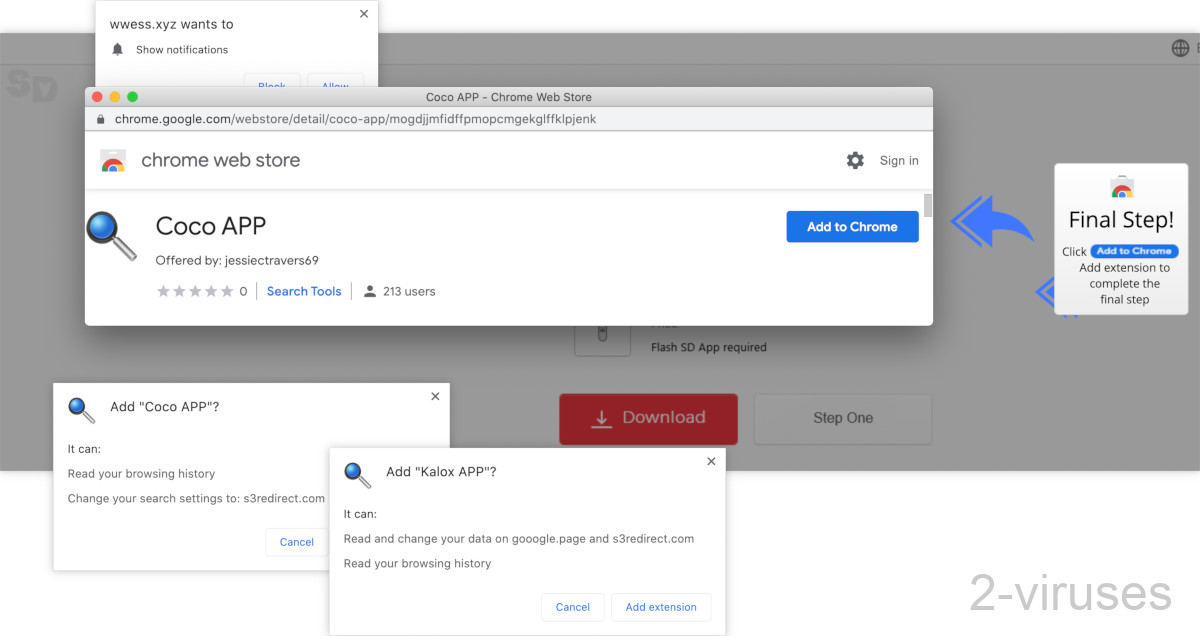Screen dimensions: 1200x636
Task: Click the magnifier icon in the Kalox APP dialog
Action: point(357,475)
